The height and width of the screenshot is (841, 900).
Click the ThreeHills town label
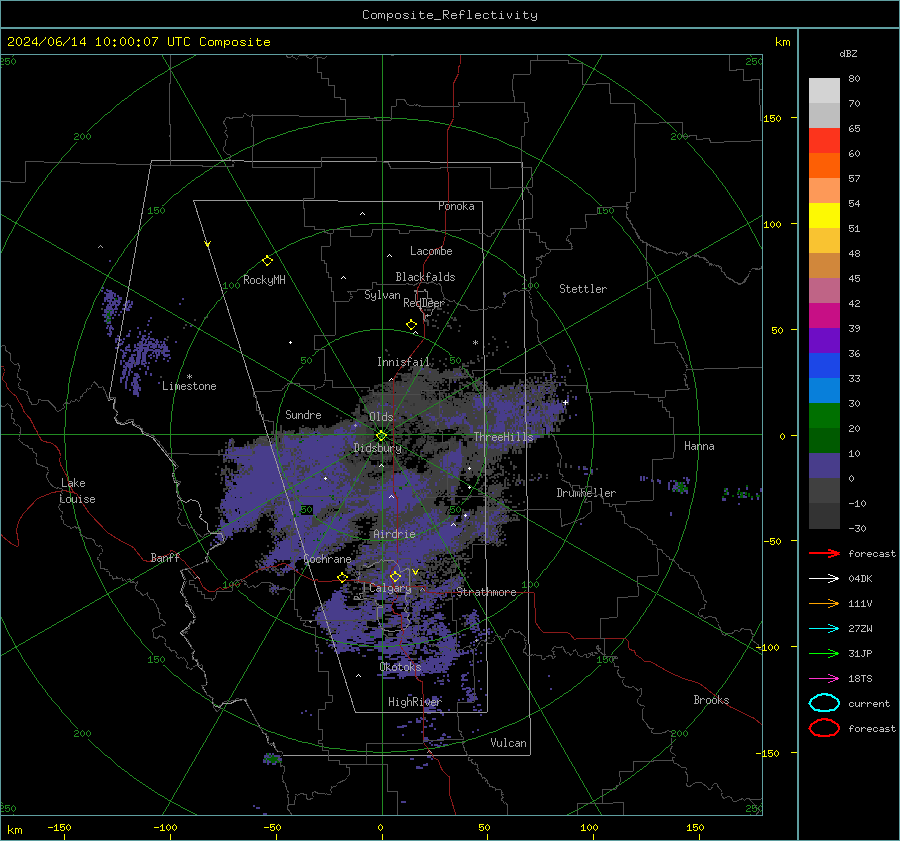pos(503,437)
